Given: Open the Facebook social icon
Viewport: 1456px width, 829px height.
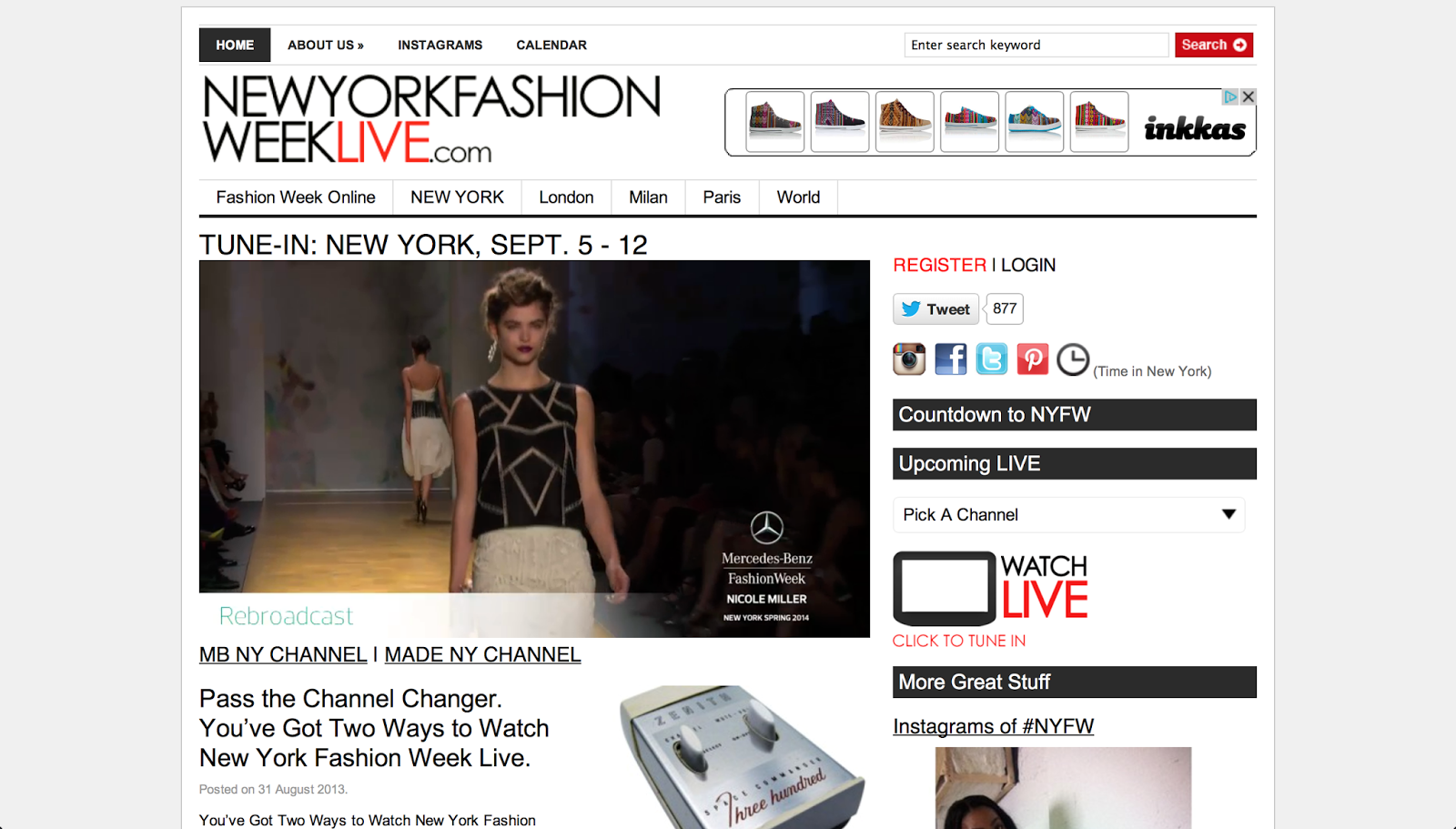Looking at the screenshot, I should [951, 359].
